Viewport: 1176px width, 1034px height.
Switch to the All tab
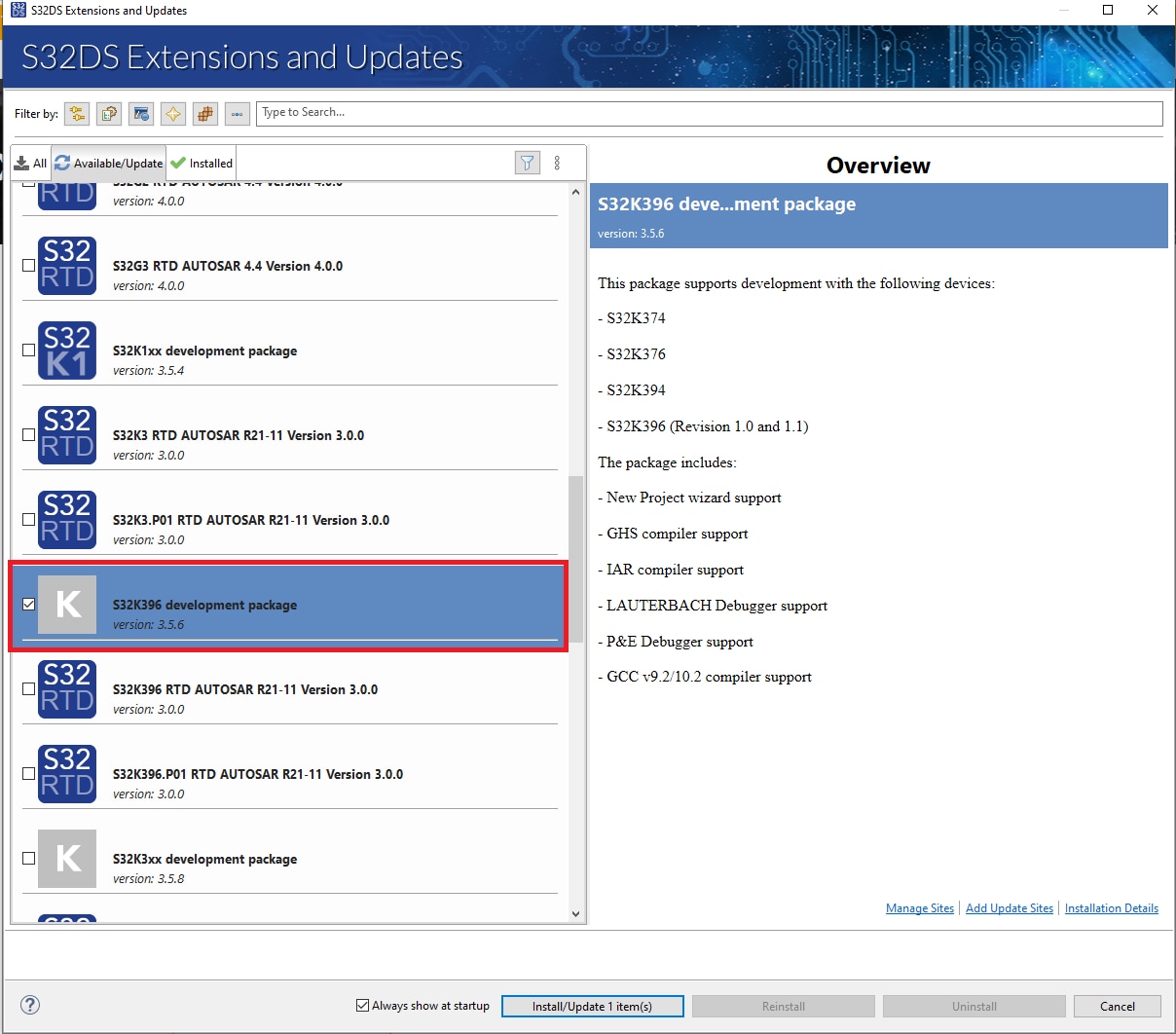point(30,164)
